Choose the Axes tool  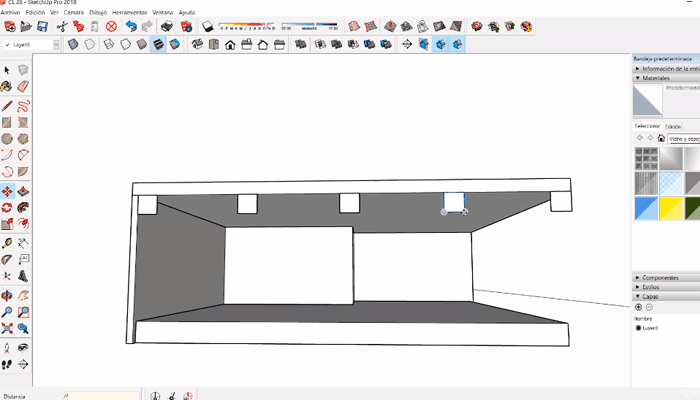(7, 276)
